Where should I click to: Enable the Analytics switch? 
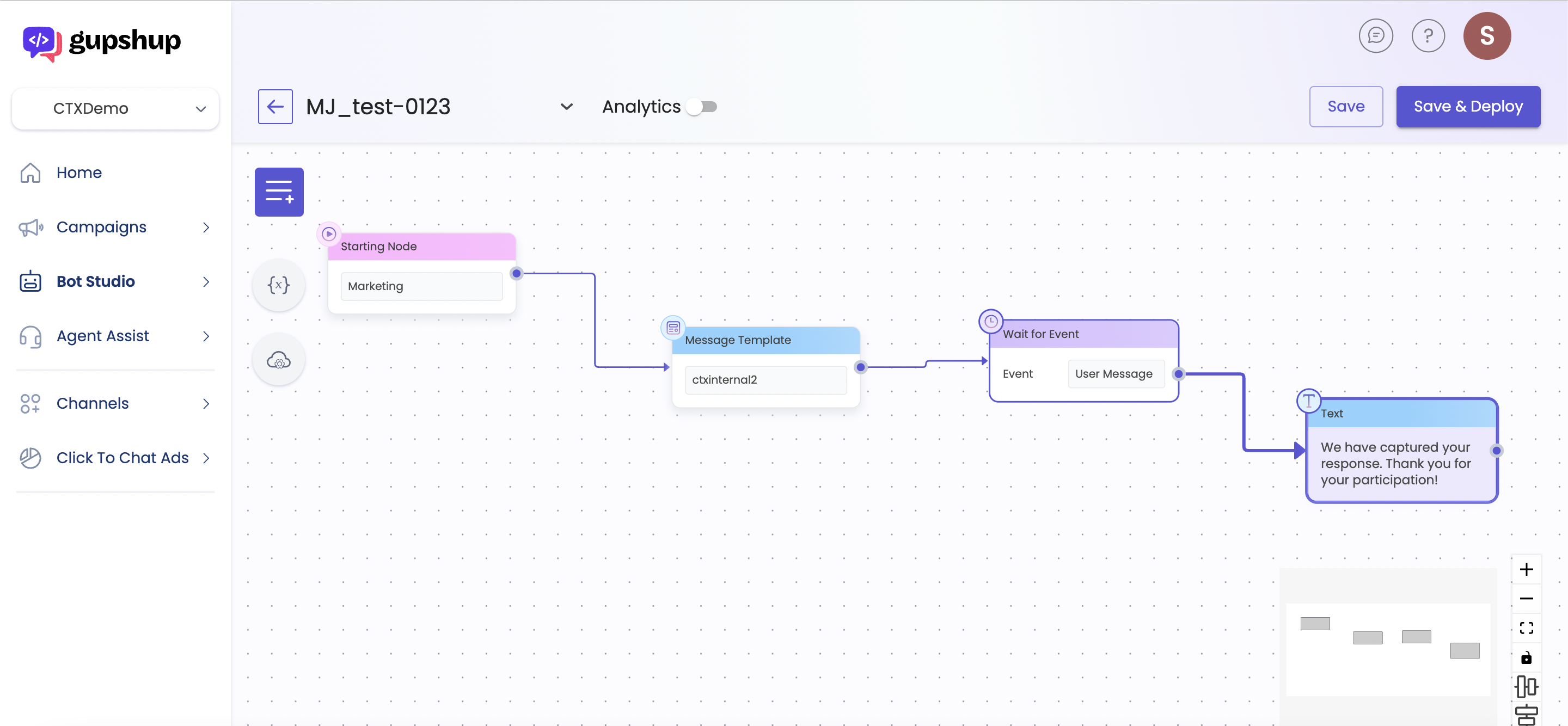(x=702, y=107)
